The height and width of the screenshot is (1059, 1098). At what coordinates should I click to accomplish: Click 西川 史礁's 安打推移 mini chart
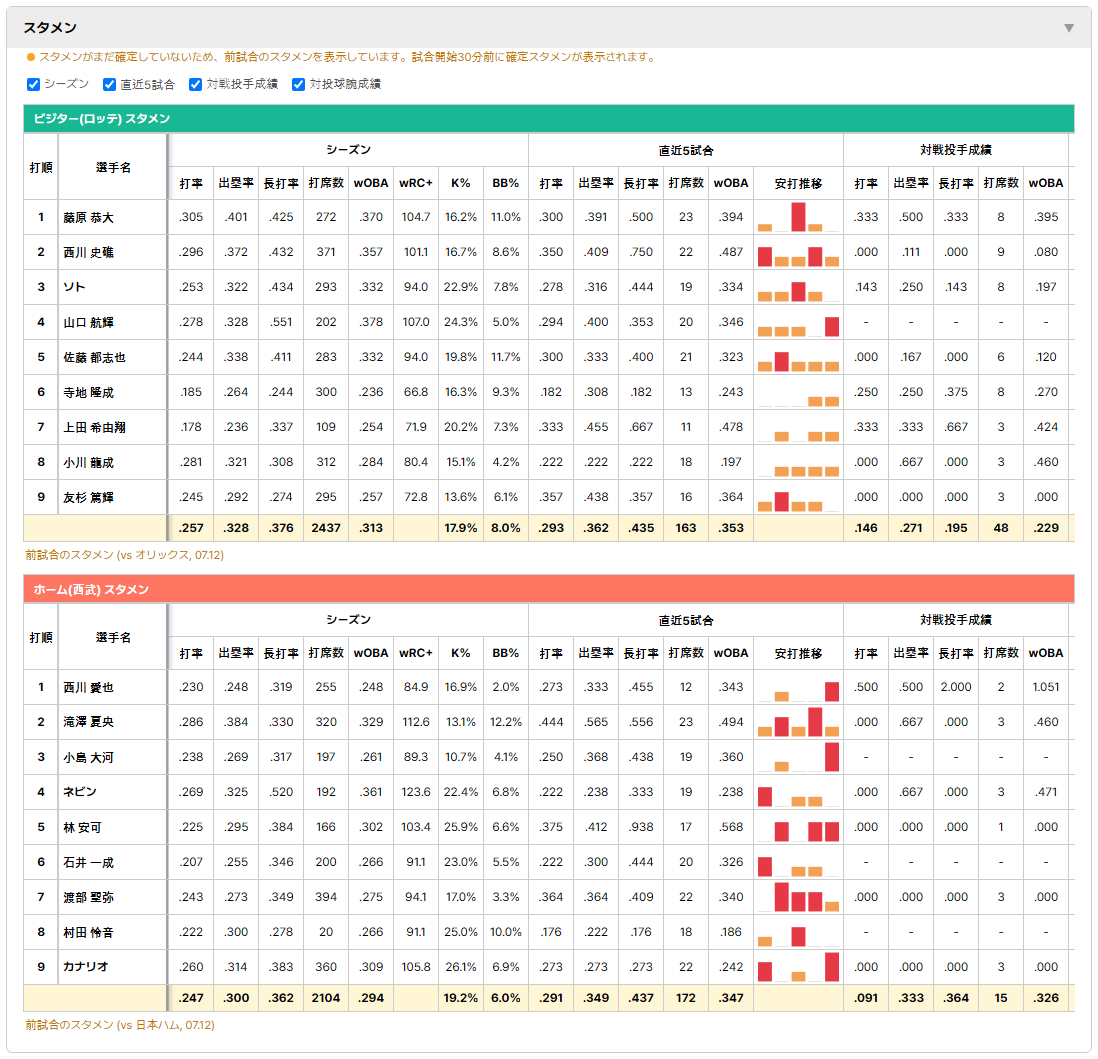click(x=798, y=252)
